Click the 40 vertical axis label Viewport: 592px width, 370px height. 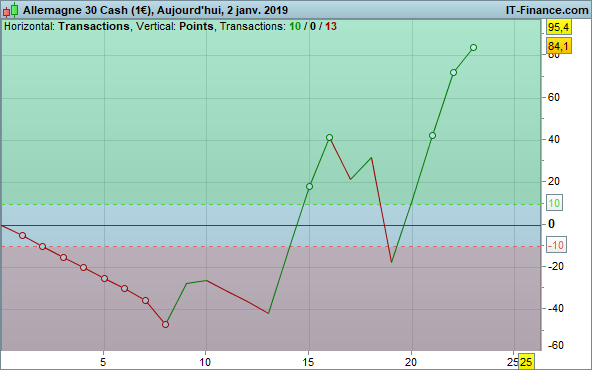(554, 139)
